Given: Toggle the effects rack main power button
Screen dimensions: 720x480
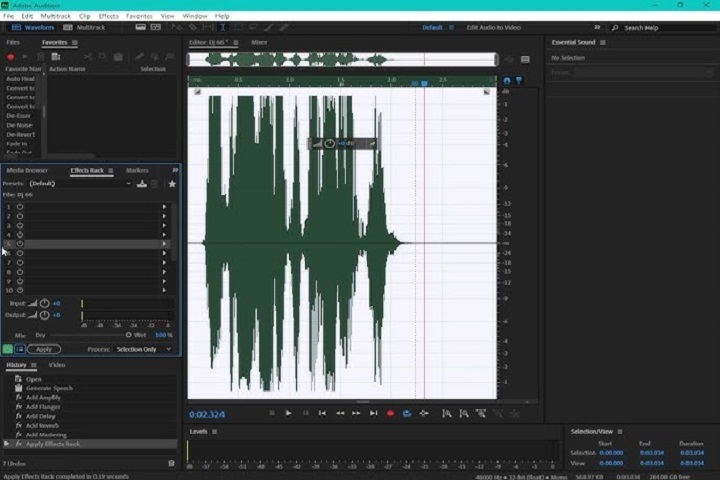Looking at the screenshot, I should tap(8, 349).
